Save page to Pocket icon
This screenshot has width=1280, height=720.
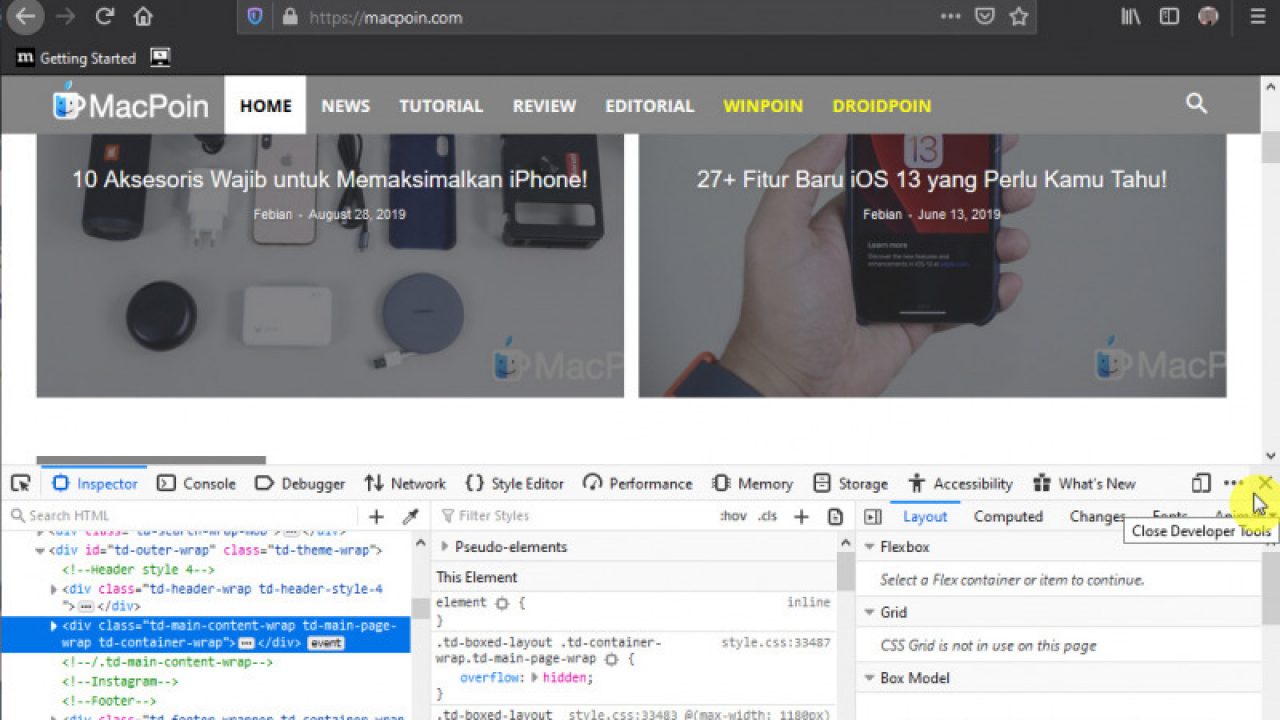pos(985,17)
